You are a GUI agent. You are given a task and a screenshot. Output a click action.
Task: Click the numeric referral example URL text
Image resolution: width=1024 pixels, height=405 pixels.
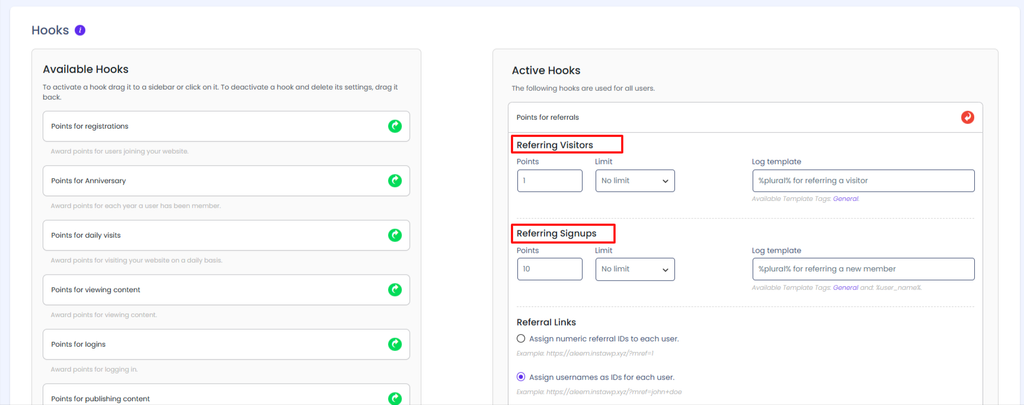pos(585,353)
